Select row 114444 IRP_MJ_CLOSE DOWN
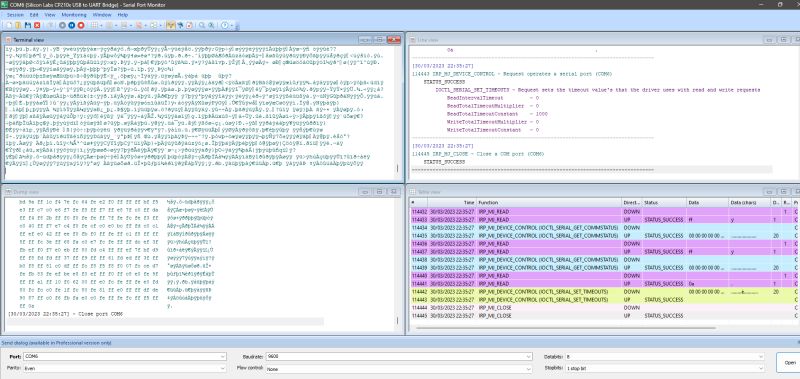The image size is (800, 379). 604,308
